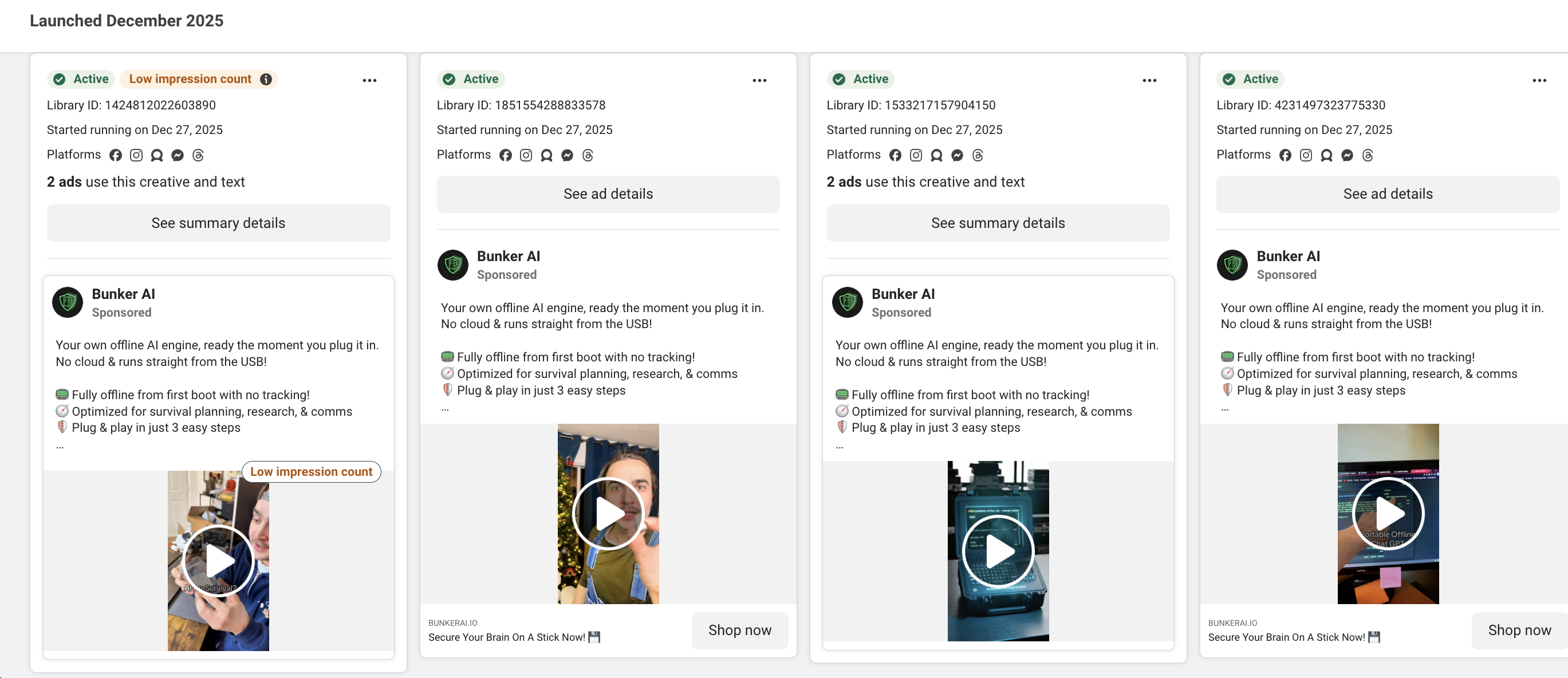The height and width of the screenshot is (678, 1568).
Task: Play the video in the second ad
Action: click(x=608, y=513)
